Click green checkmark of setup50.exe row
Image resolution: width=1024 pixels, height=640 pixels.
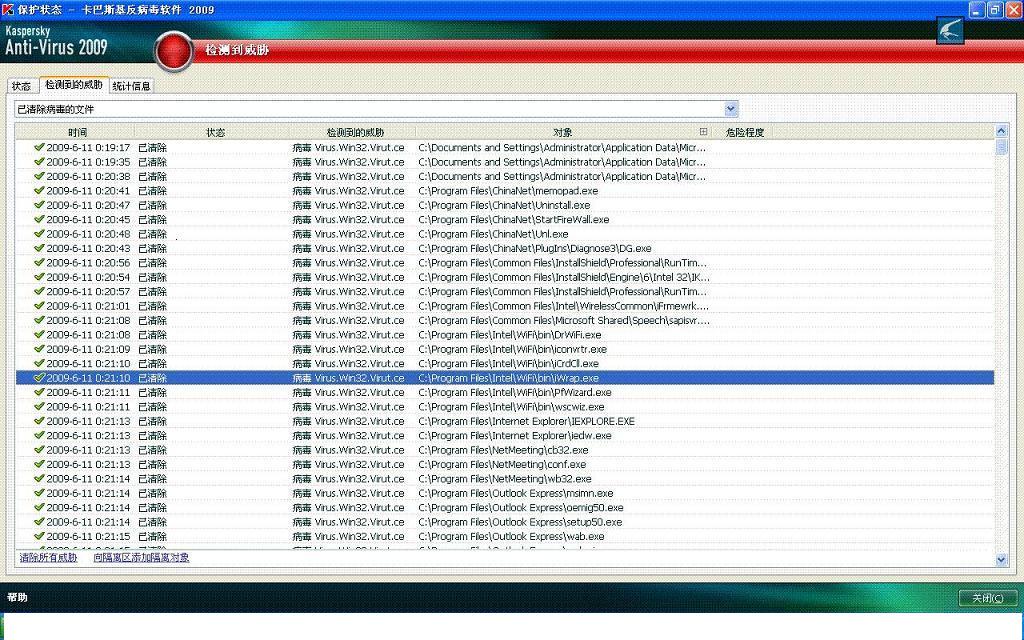tap(39, 521)
